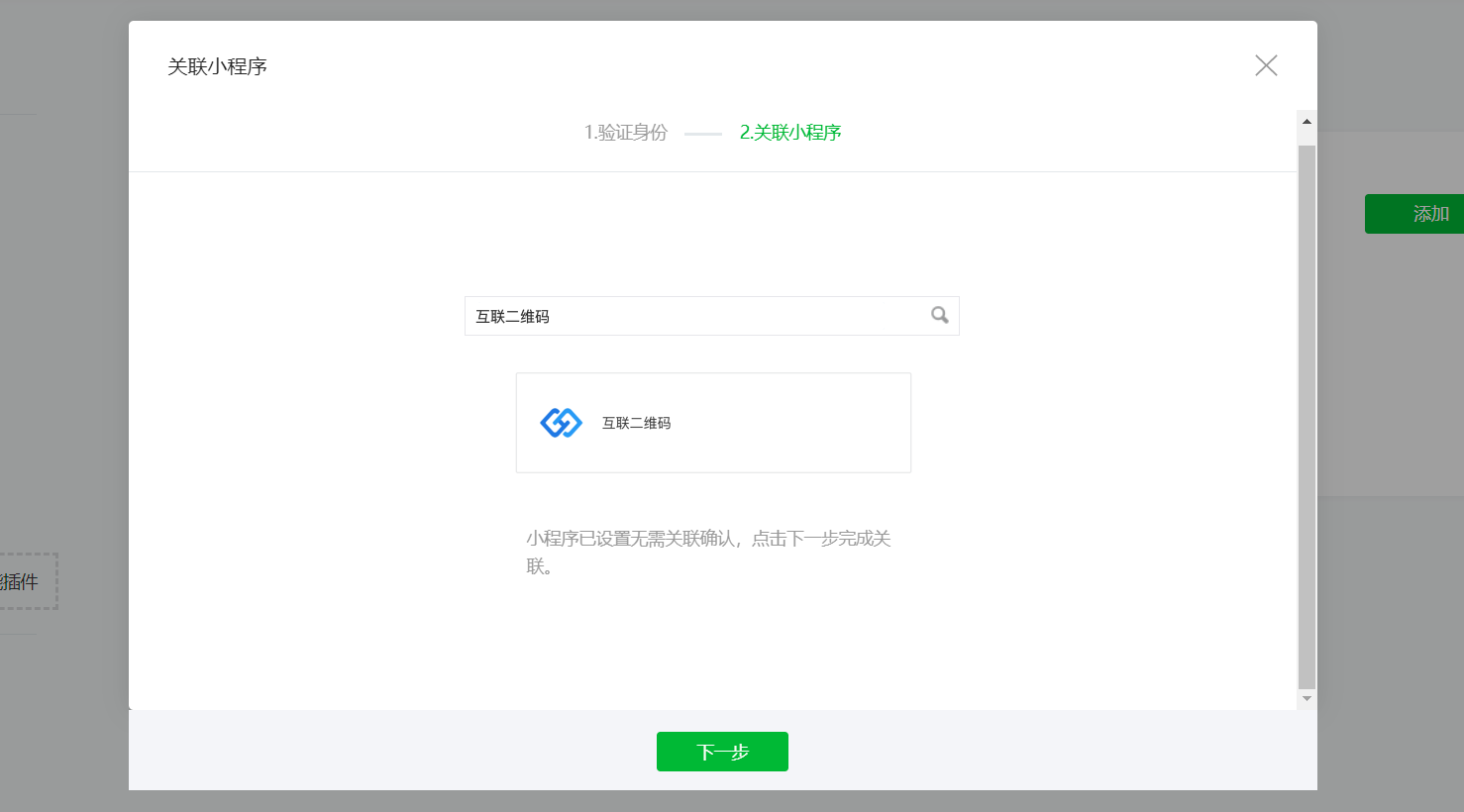This screenshot has width=1464, height=812.
Task: Click the scrollbar up arrow
Action: click(x=1307, y=121)
